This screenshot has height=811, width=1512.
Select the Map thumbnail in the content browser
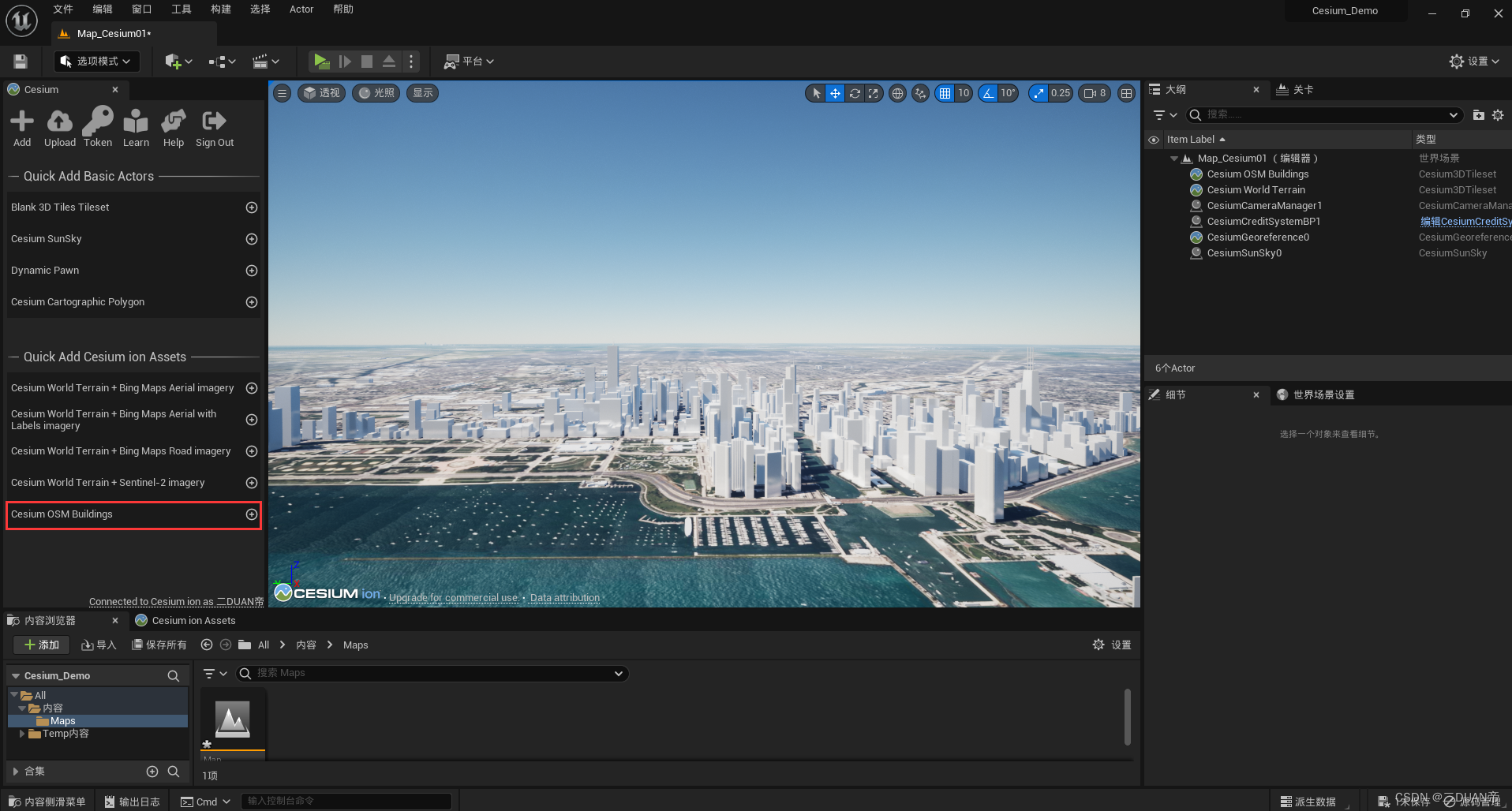pos(232,719)
